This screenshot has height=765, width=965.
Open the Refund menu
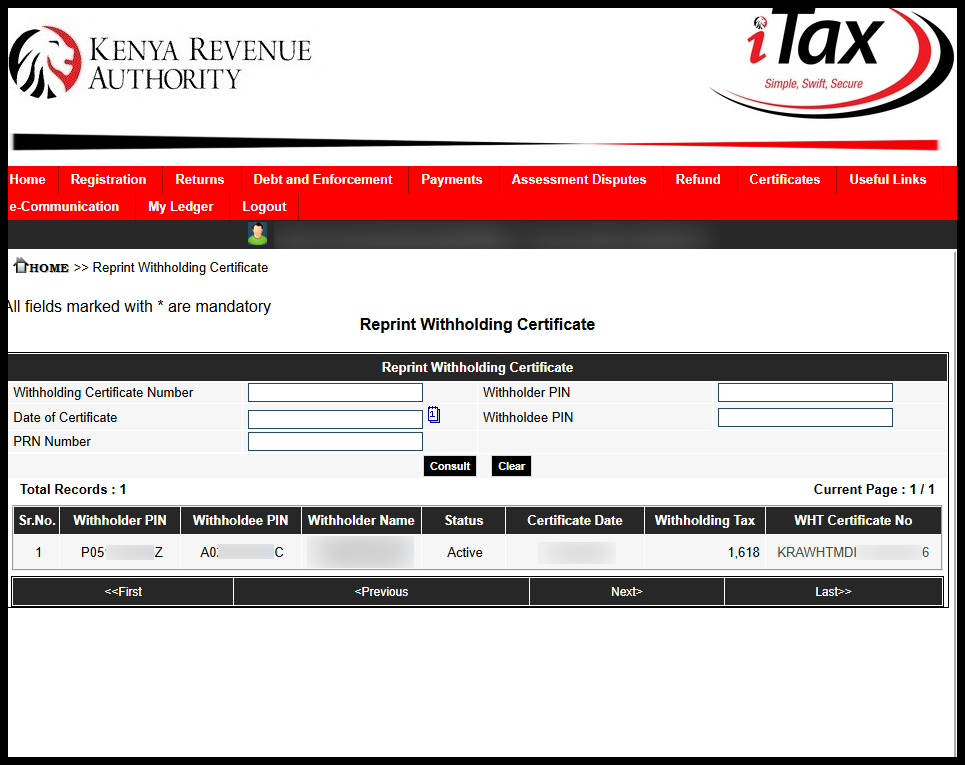(698, 179)
